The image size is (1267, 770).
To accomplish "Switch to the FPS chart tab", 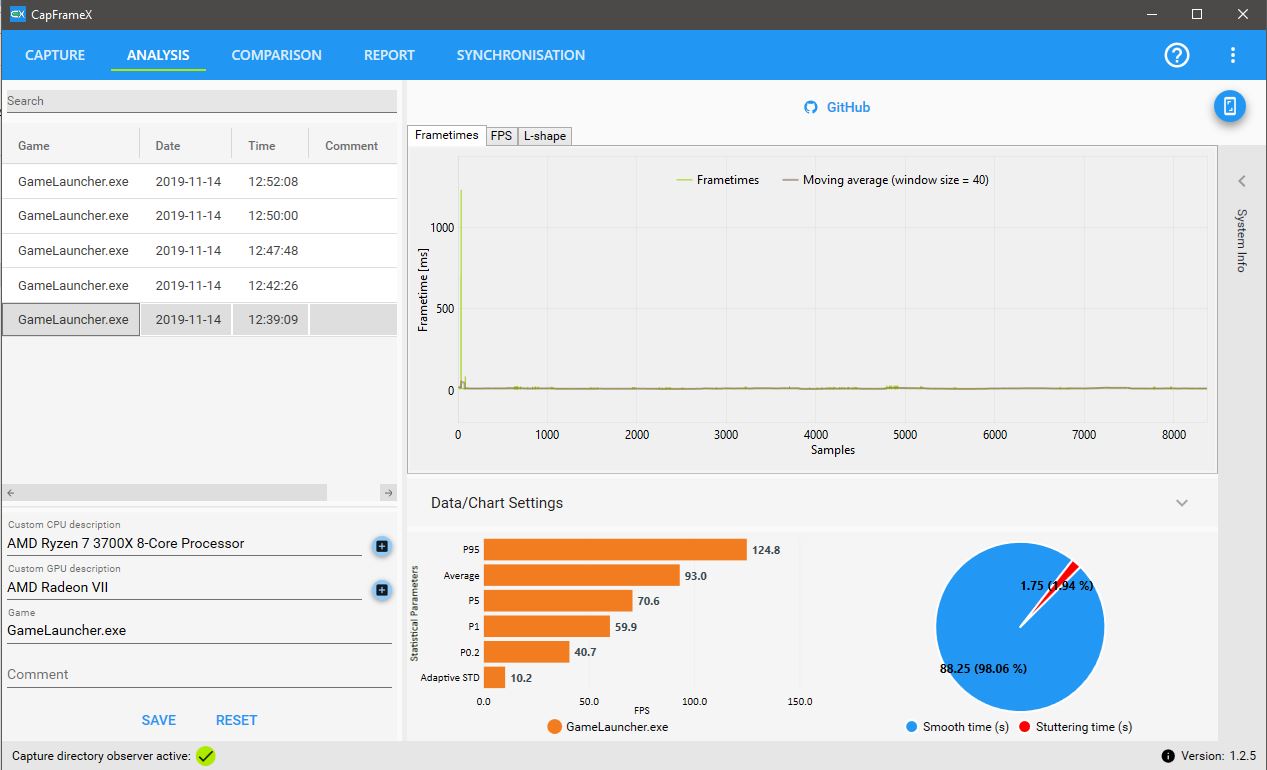I will [x=501, y=136].
